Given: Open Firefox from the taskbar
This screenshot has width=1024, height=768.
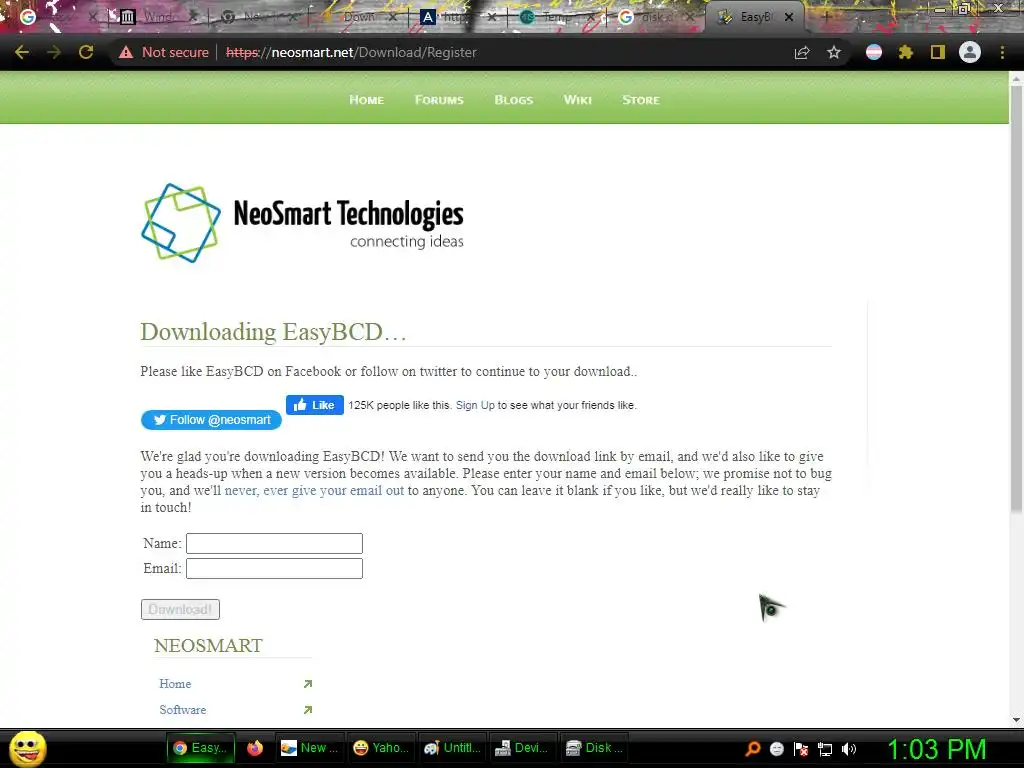Looking at the screenshot, I should point(255,748).
